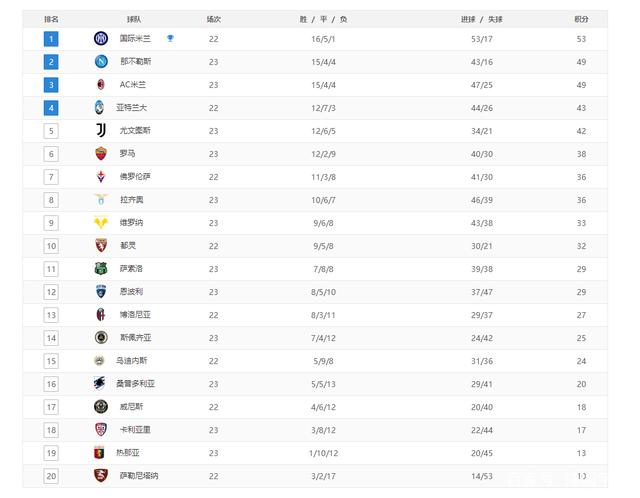Click the Juventus logo icon
This screenshot has width=640, height=498.
tap(101, 131)
